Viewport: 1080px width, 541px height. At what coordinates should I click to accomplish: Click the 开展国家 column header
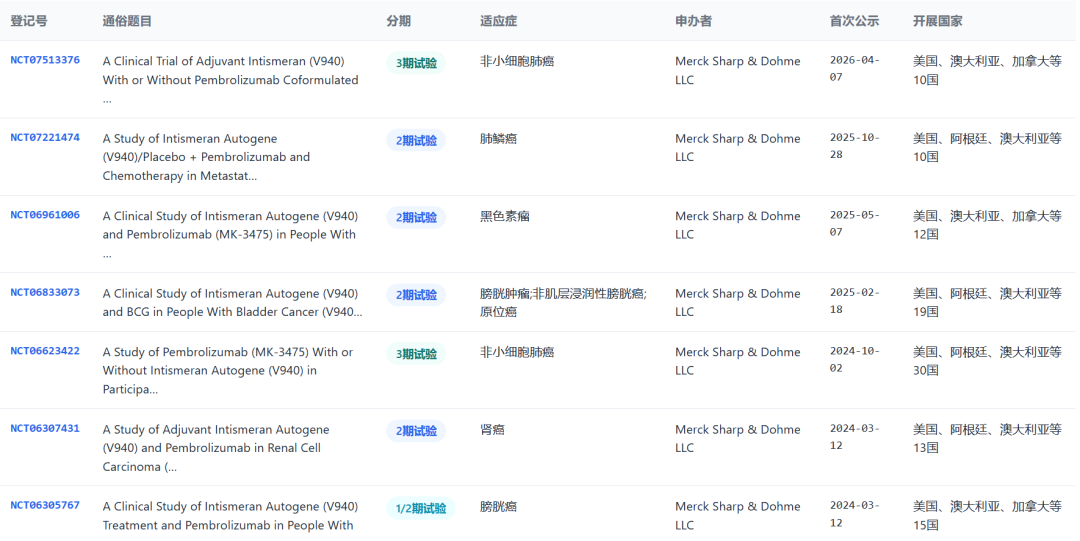937,21
